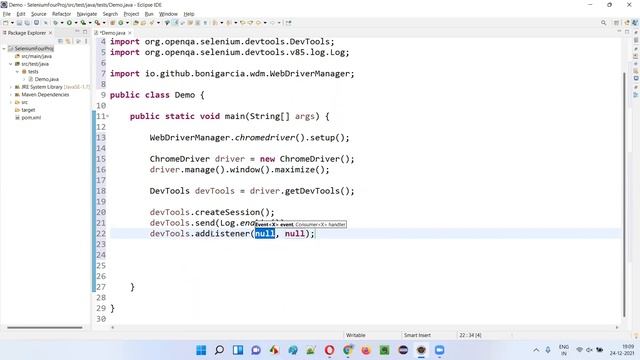Image resolution: width=640 pixels, height=360 pixels.
Task: Click the green Run toolbar icon
Action: pos(69,23)
